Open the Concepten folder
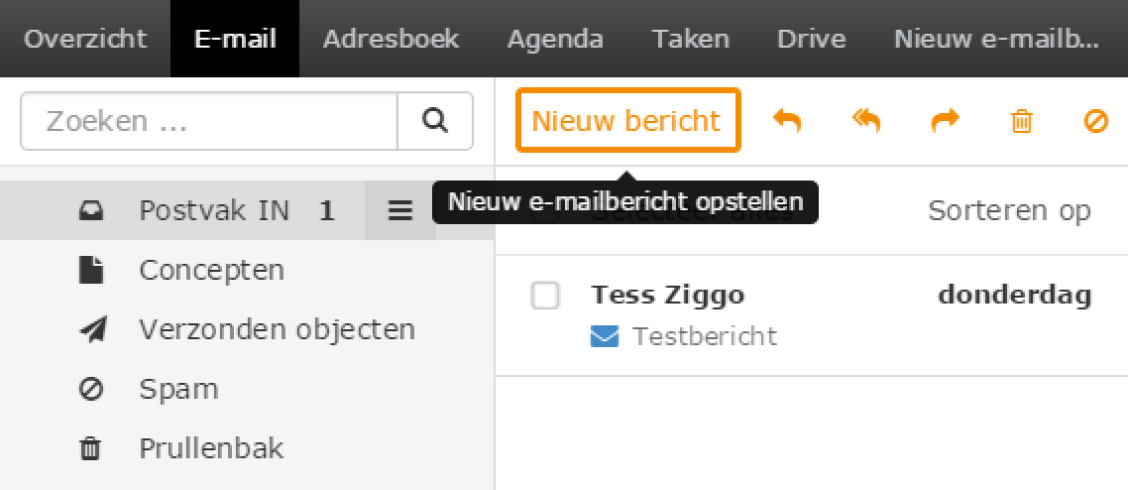The height and width of the screenshot is (490, 1128). pos(211,271)
